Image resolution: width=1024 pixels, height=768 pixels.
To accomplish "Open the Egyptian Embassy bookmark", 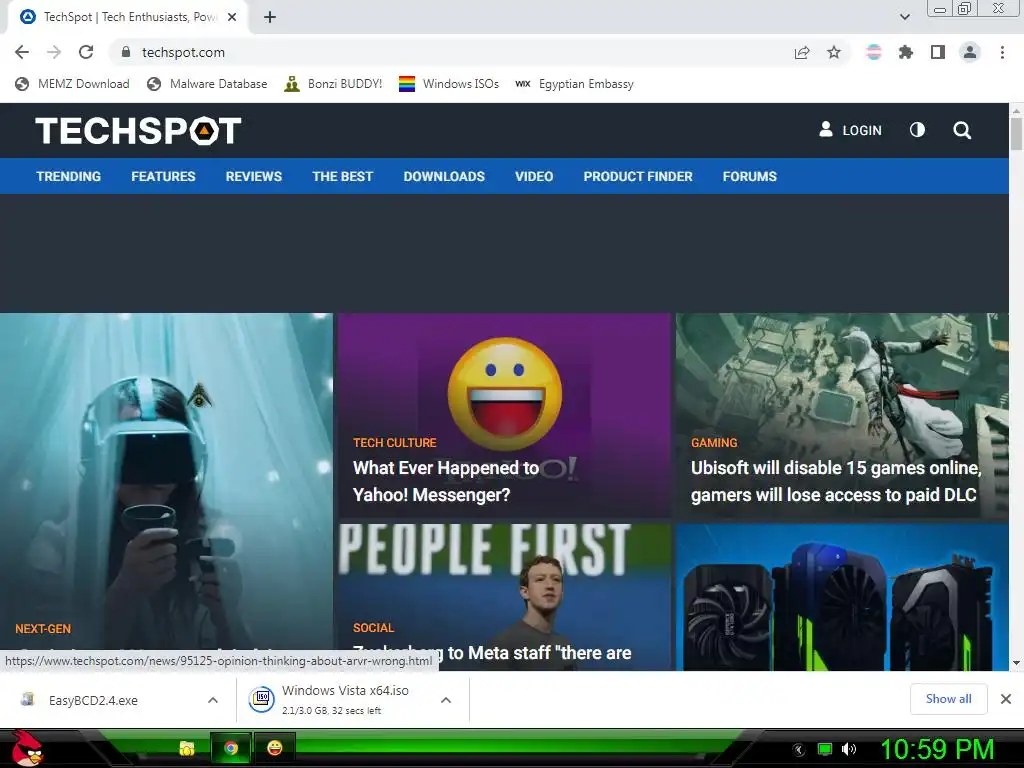I will click(x=574, y=84).
